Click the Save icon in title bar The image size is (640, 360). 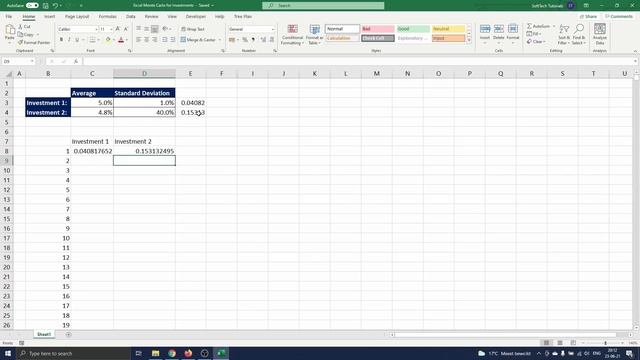46,6
